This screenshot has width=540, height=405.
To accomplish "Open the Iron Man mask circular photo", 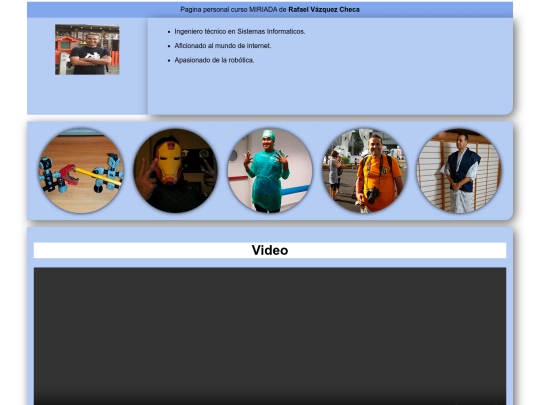I will click(x=175, y=170).
